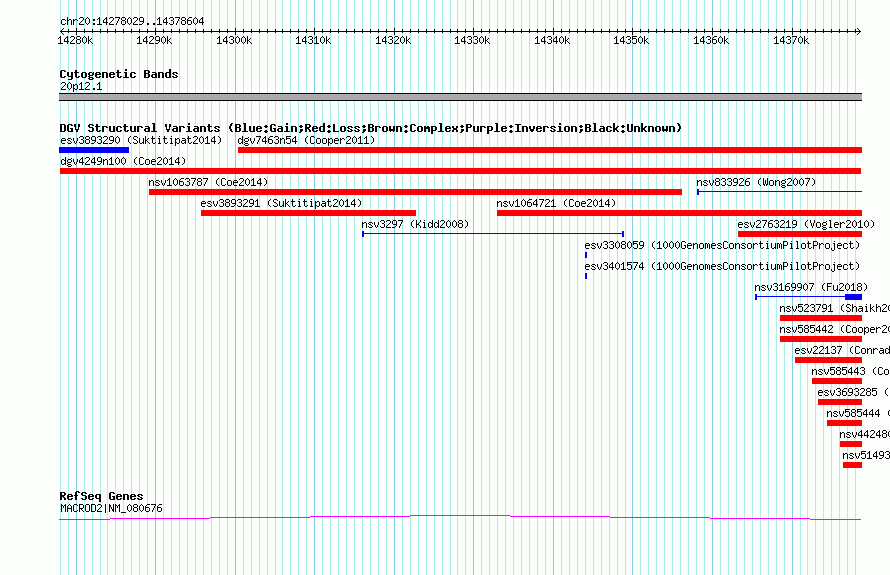The height and width of the screenshot is (575, 890).
Task: Open esv3401574 1000Genomes variant label
Action: click(723, 266)
